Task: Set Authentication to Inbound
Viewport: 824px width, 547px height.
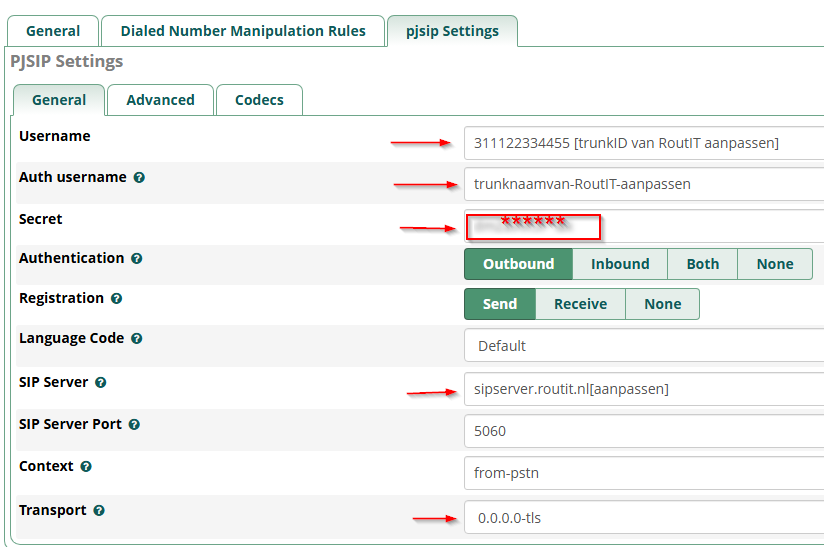Action: pos(620,264)
